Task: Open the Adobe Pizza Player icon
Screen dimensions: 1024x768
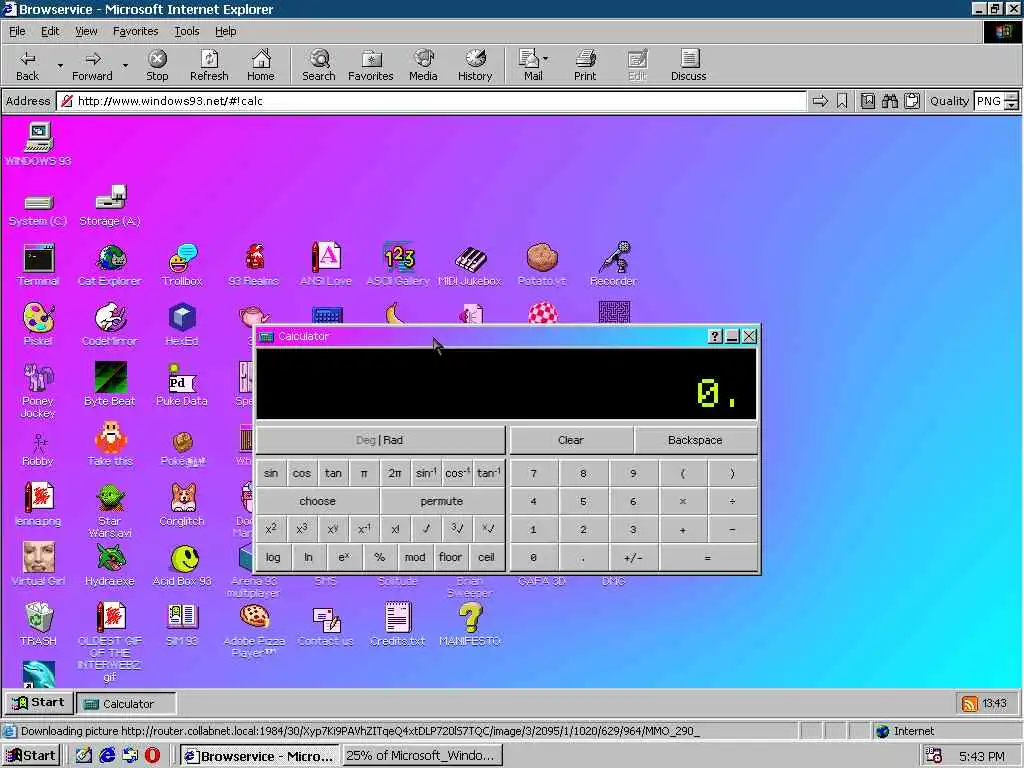Action: [254, 630]
